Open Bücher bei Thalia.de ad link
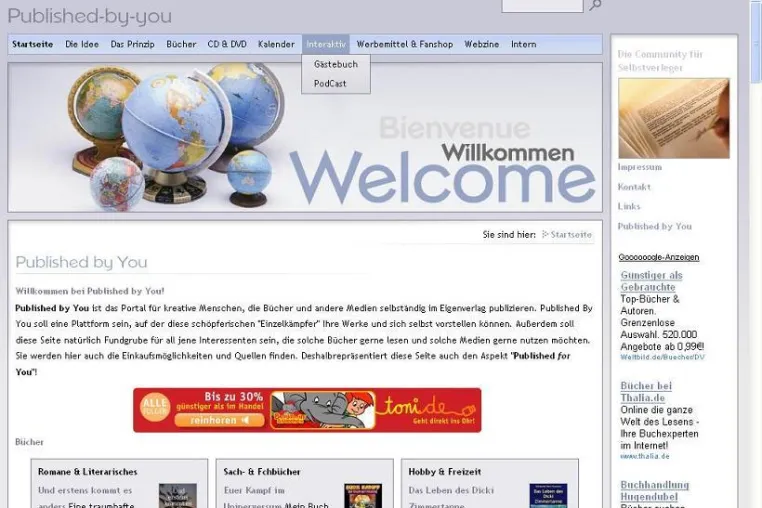The width and height of the screenshot is (762, 508). tap(646, 392)
